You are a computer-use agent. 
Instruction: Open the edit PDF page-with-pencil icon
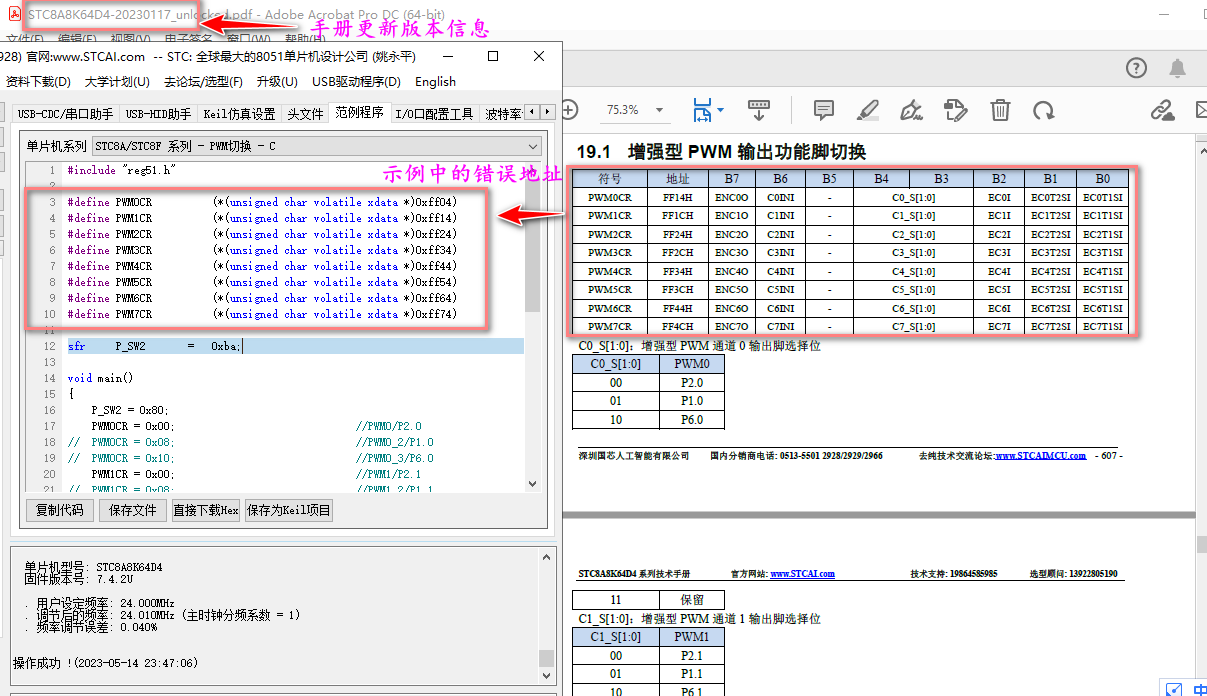pos(955,110)
